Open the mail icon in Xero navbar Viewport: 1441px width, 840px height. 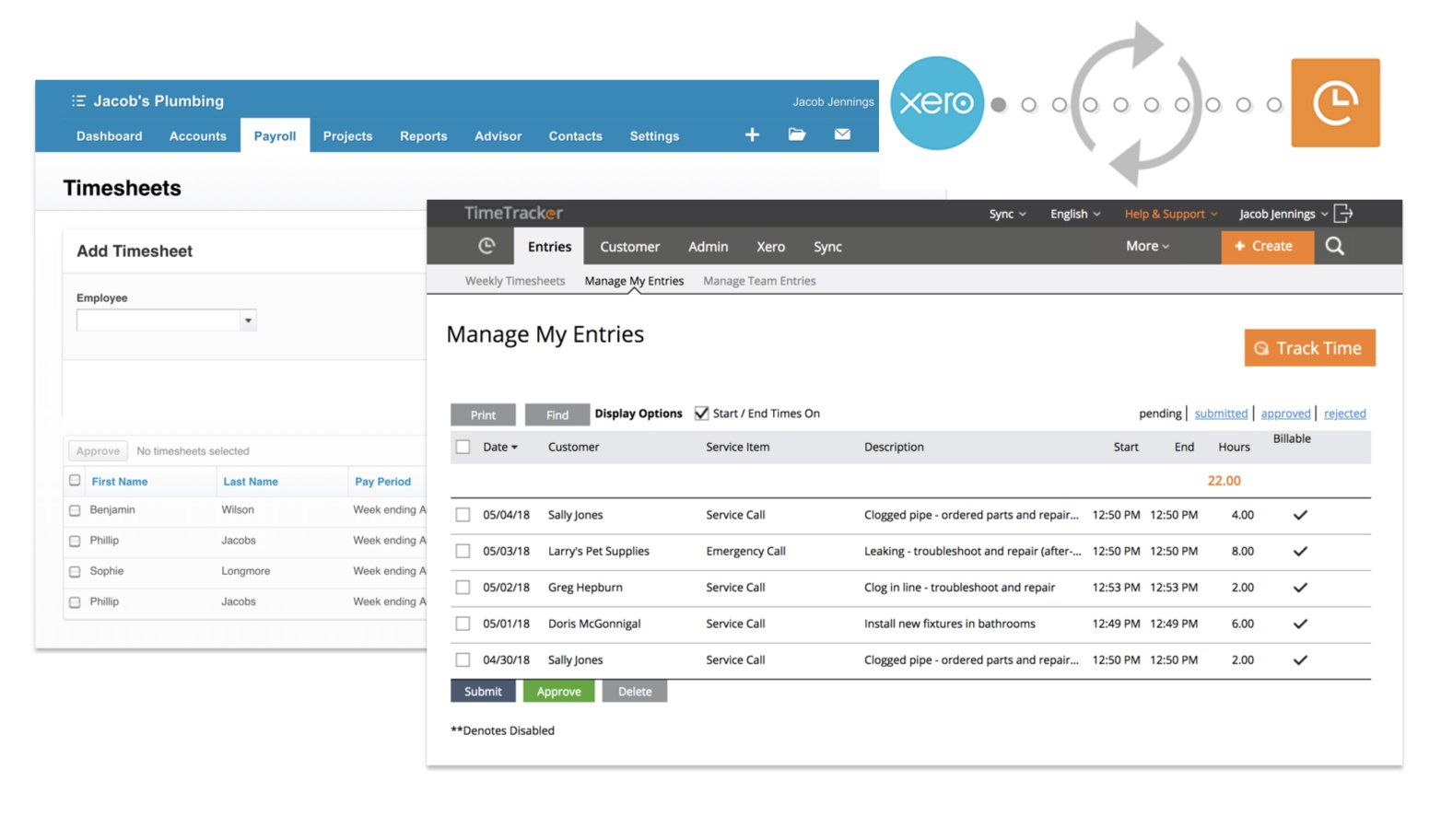tap(841, 134)
